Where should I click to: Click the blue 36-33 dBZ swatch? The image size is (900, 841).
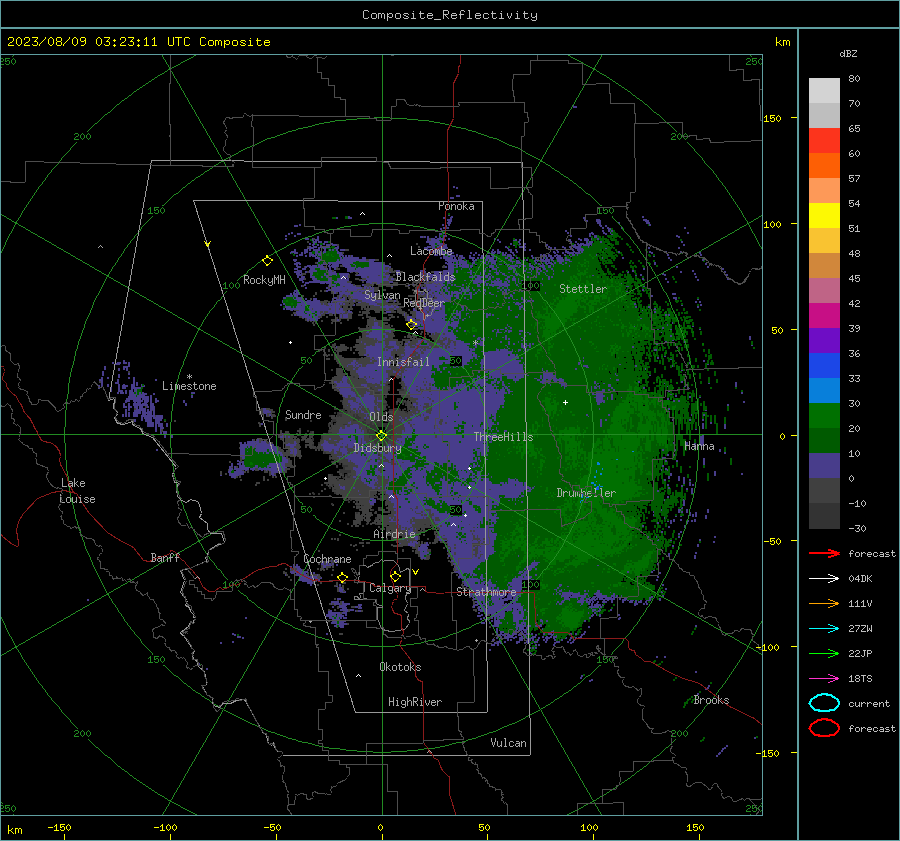pyautogui.click(x=824, y=366)
